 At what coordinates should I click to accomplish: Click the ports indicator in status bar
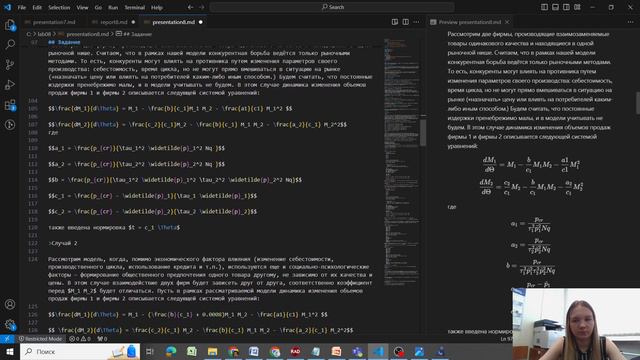pos(102,339)
